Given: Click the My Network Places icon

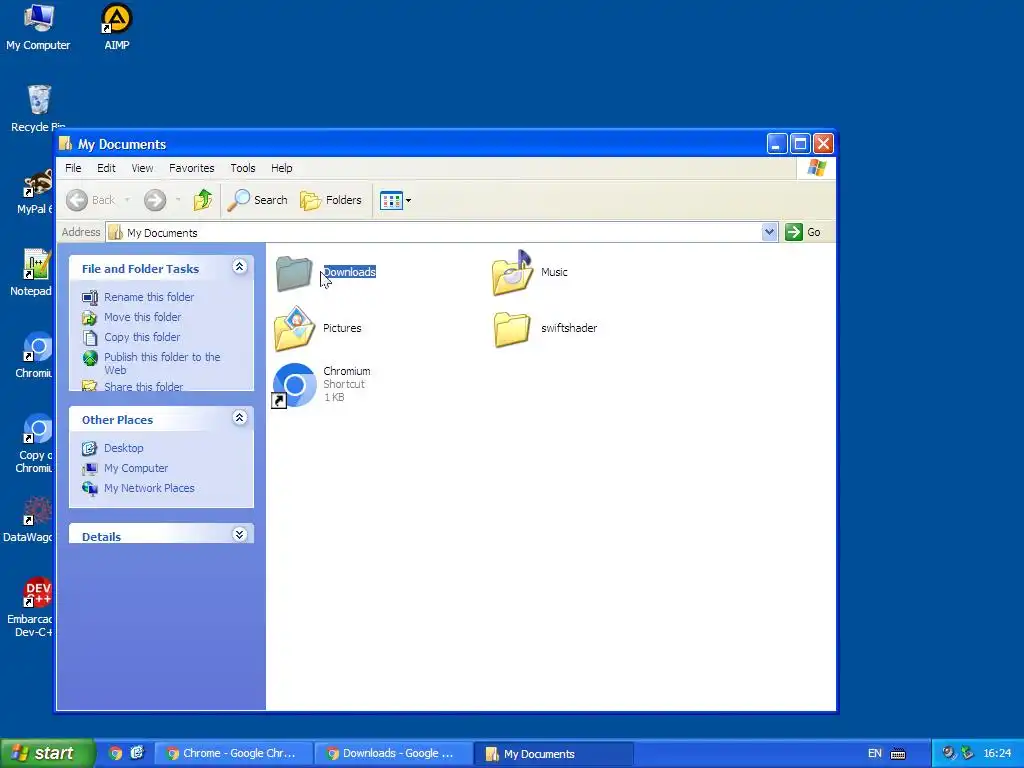Looking at the screenshot, I should pyautogui.click(x=89, y=488).
